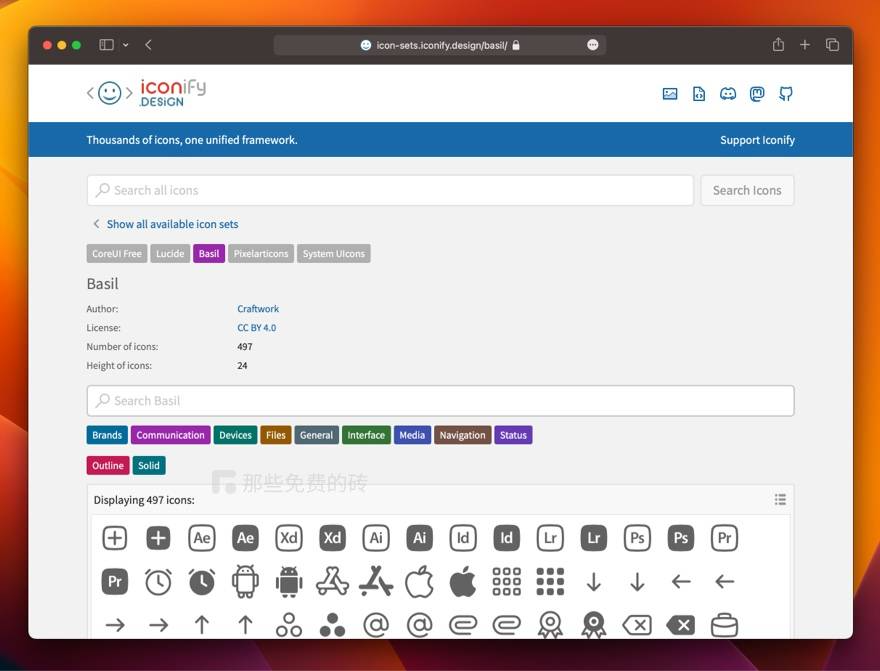Focus the Search all icons field
Viewport: 880px width, 671px height.
pyautogui.click(x=390, y=190)
